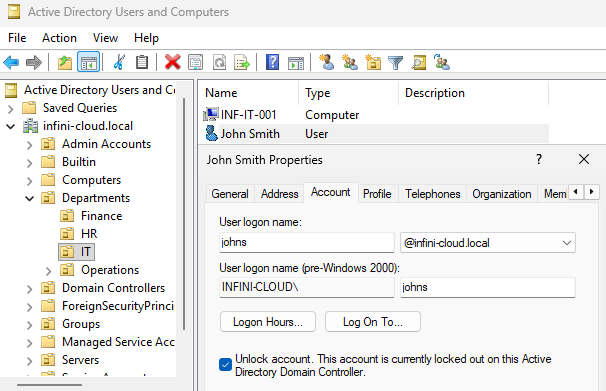Click Add to group toolbar icon
Viewport: 606px width, 391px height.
442,62
